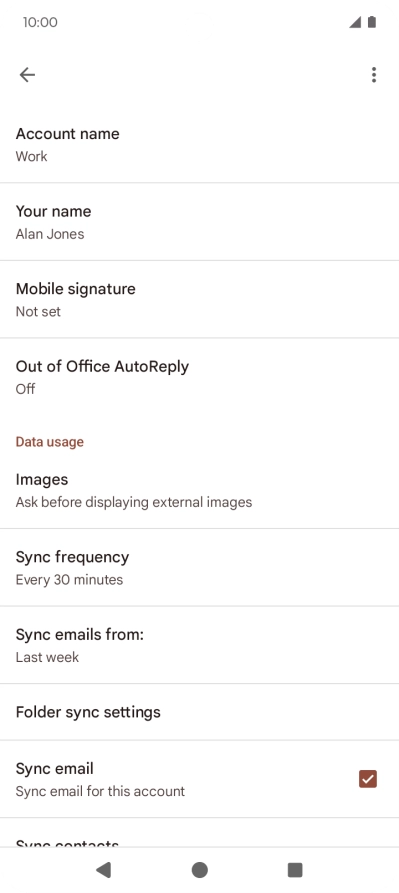Uncheck the Sync email checkbox
399x893 pixels.
[368, 779]
